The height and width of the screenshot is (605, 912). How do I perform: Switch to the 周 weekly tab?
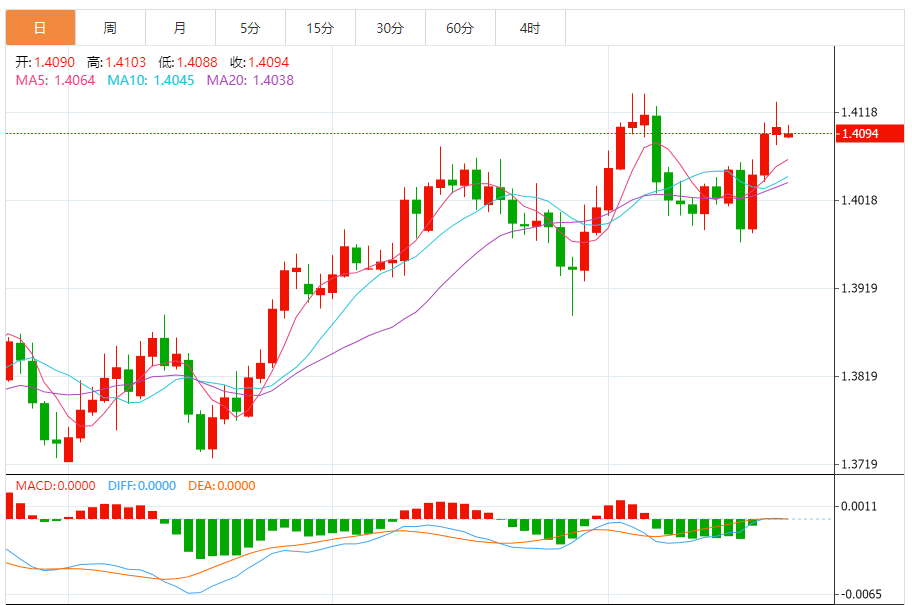(x=110, y=28)
